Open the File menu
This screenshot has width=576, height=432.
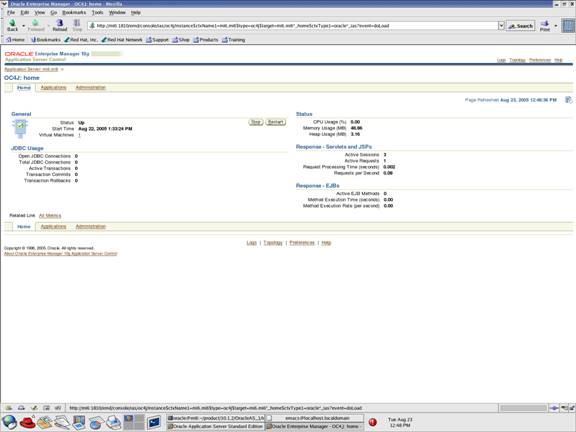11,12
